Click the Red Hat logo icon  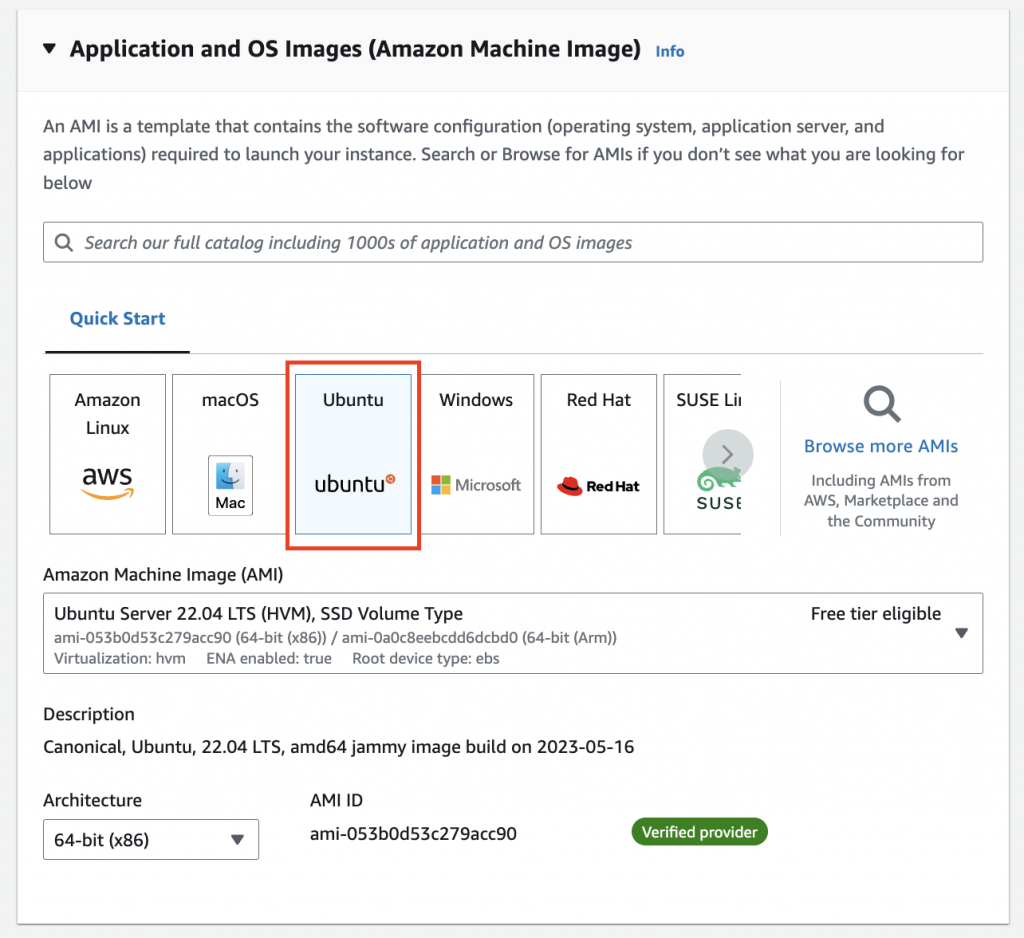[x=598, y=486]
